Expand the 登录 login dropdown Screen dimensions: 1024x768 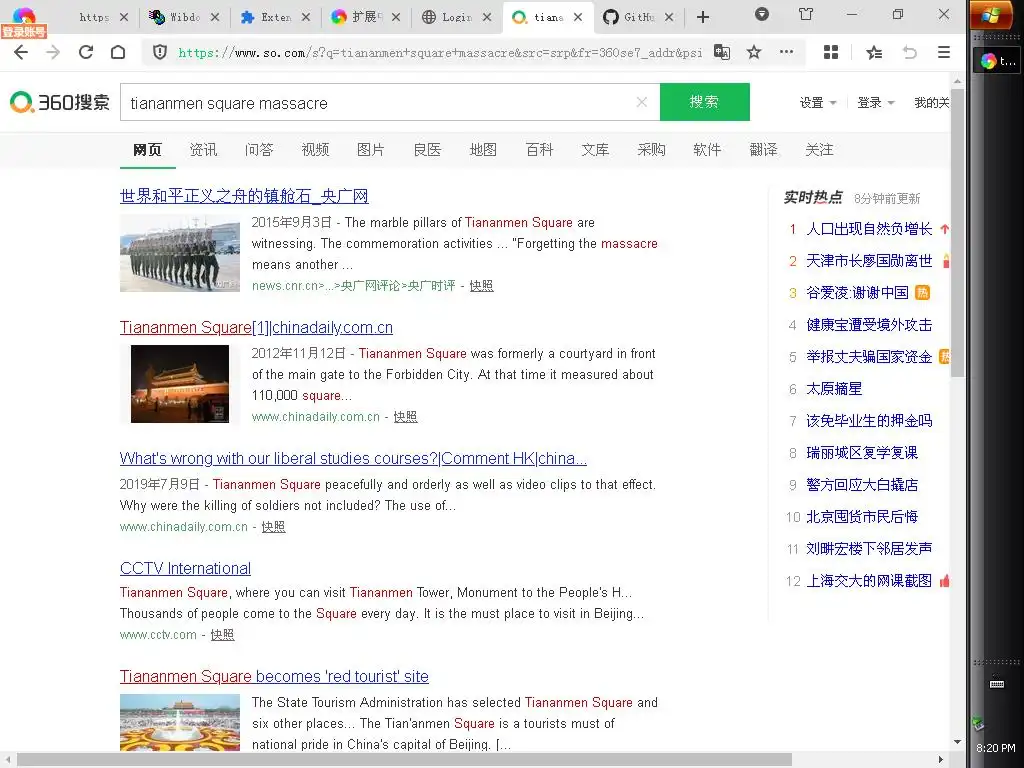pos(876,103)
